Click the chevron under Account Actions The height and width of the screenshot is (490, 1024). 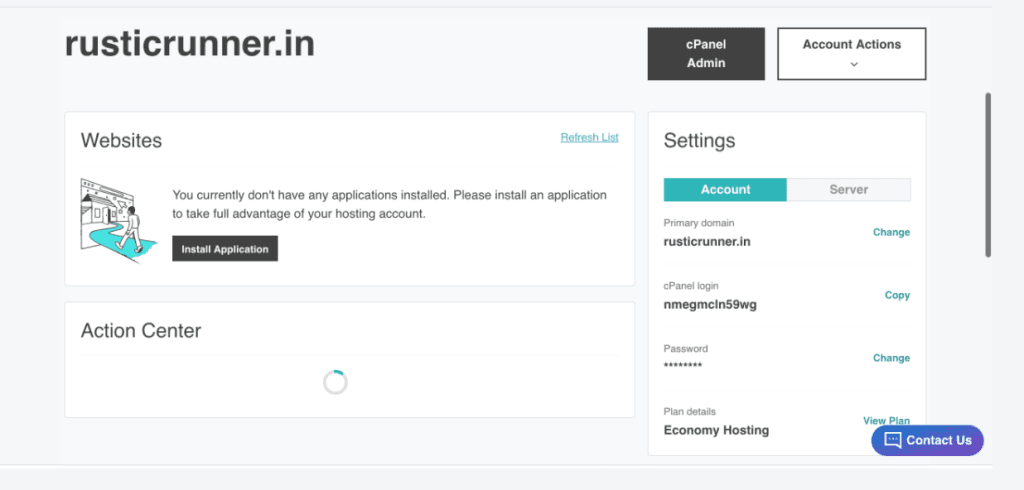[854, 64]
